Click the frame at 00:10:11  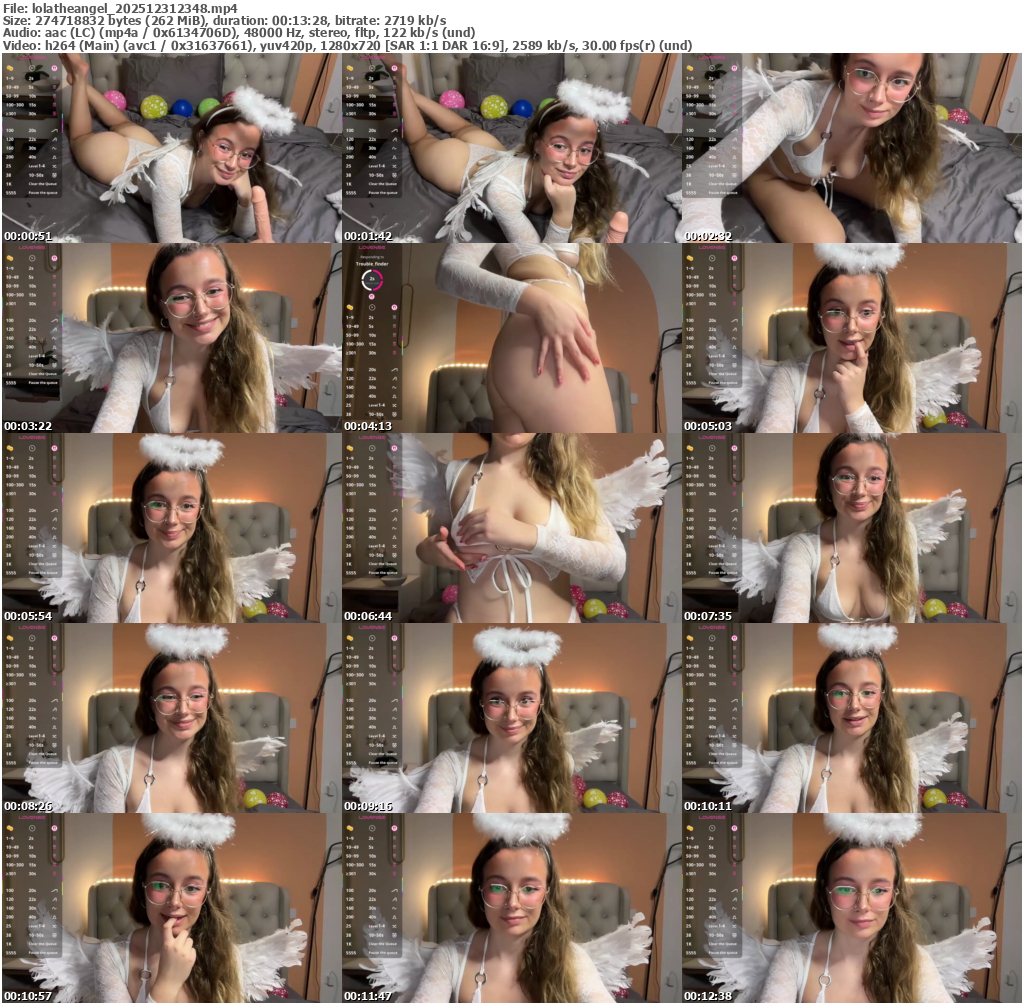(x=851, y=718)
